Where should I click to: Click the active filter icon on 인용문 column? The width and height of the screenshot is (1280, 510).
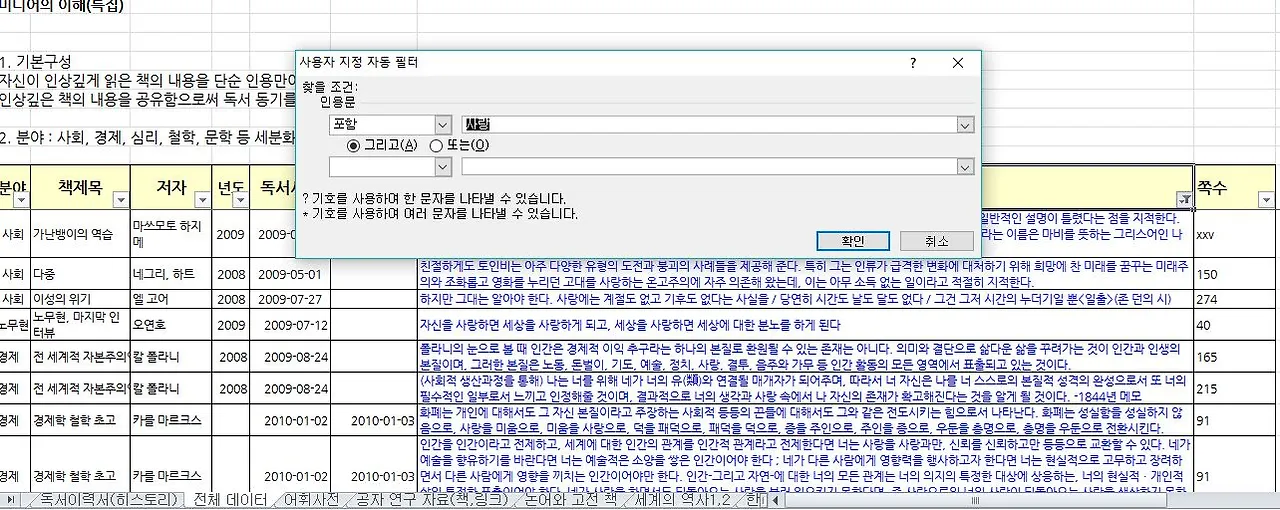click(1185, 200)
